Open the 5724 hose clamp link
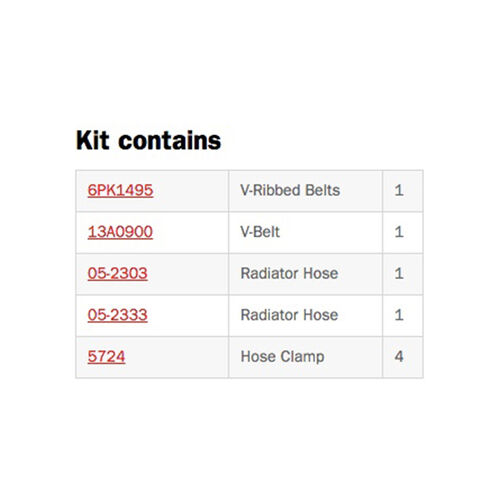The height and width of the screenshot is (500, 500). click(106, 357)
